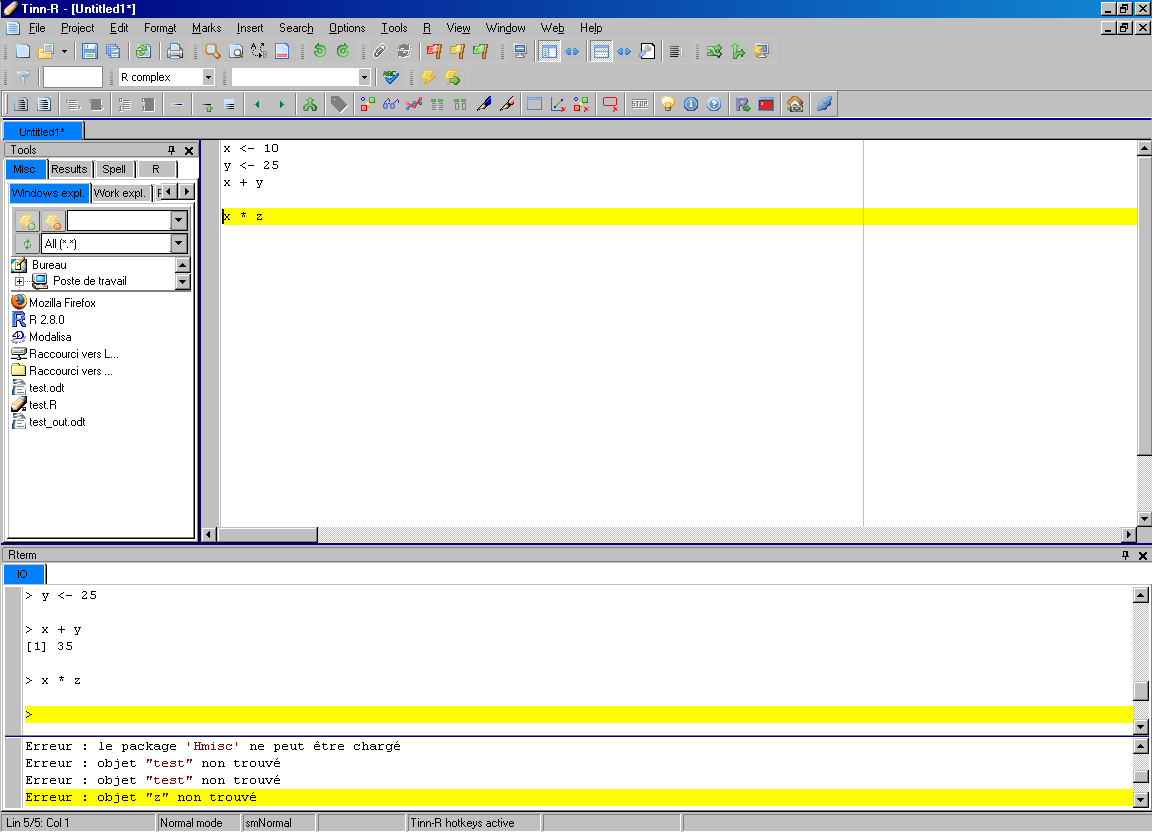Image resolution: width=1152 pixels, height=832 pixels.
Task: Click the Undo green arrow icon
Action: [319, 51]
